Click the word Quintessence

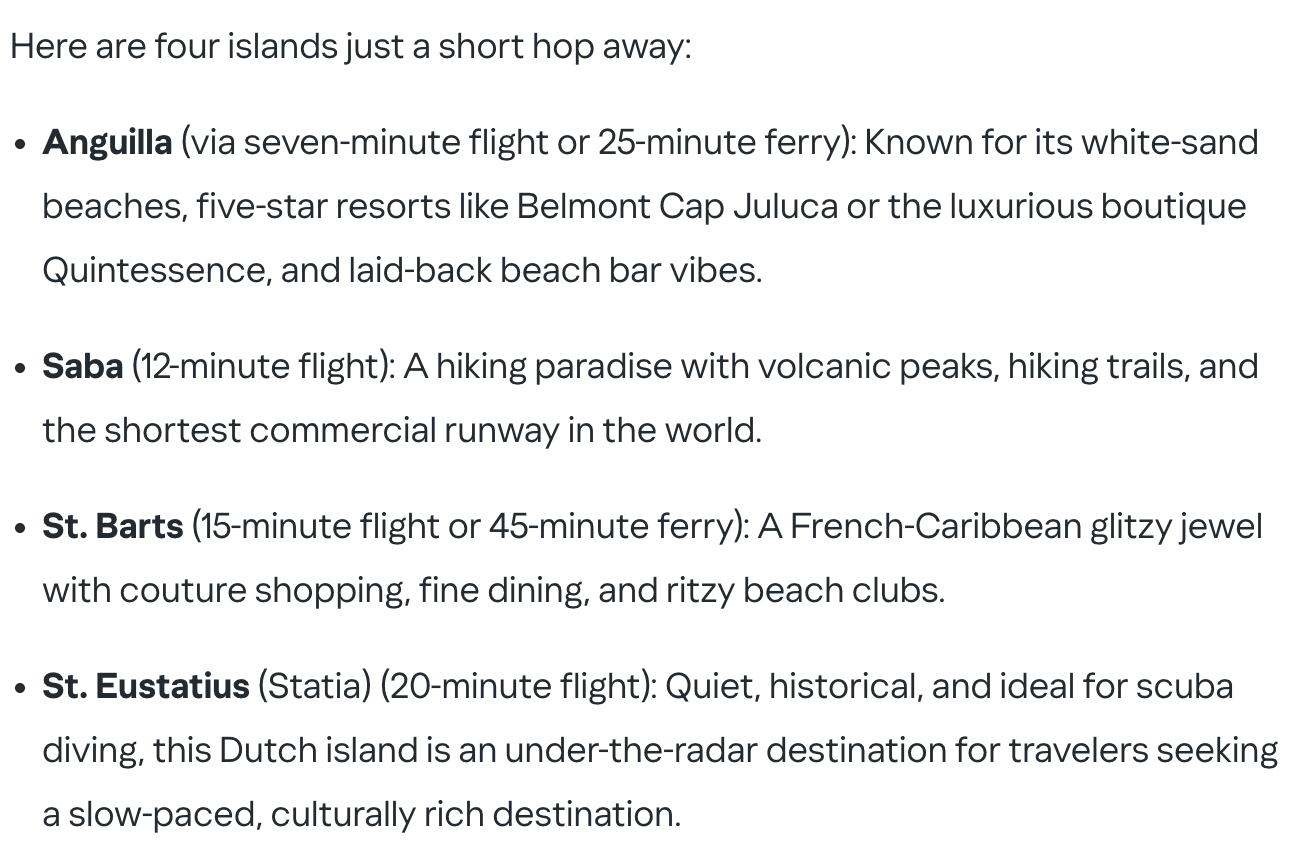coord(156,271)
